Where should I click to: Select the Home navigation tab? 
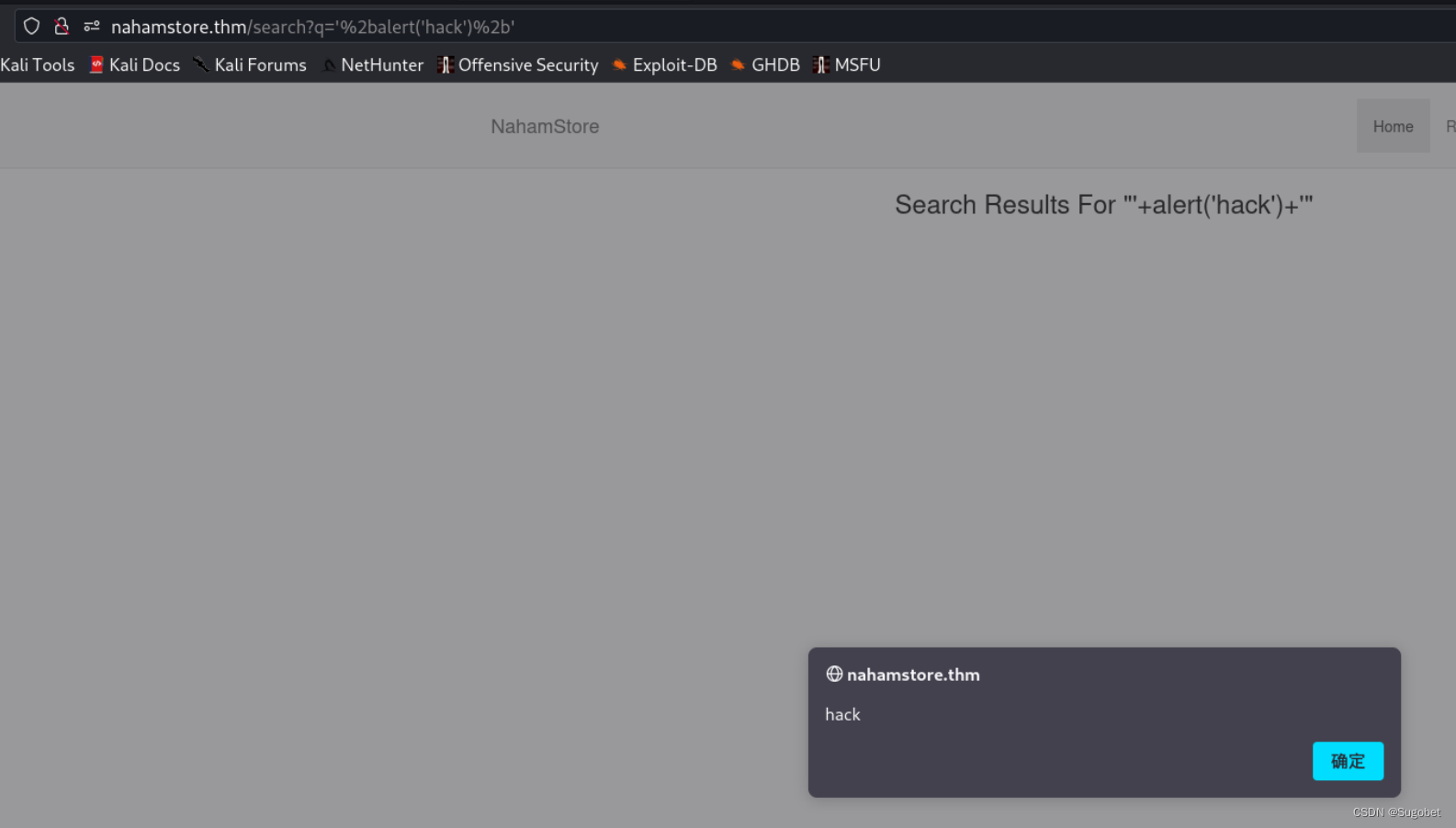pyautogui.click(x=1393, y=127)
